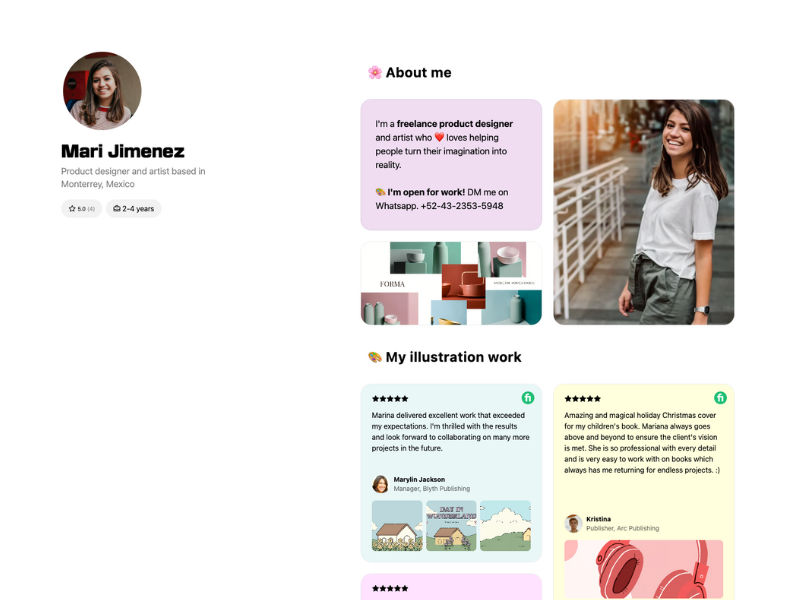
Task: Click the Whatsapp number +52-43-2353-5948
Action: click(462, 206)
